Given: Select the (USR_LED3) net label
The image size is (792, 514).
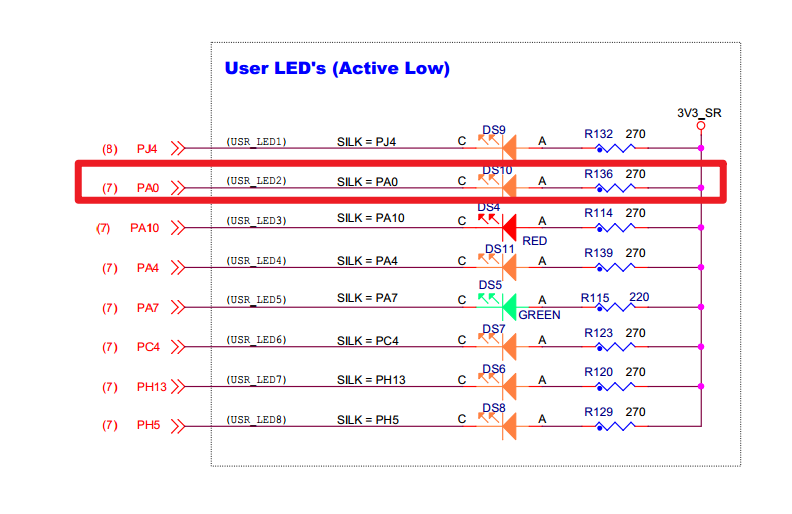Looking at the screenshot, I should coord(256,221).
